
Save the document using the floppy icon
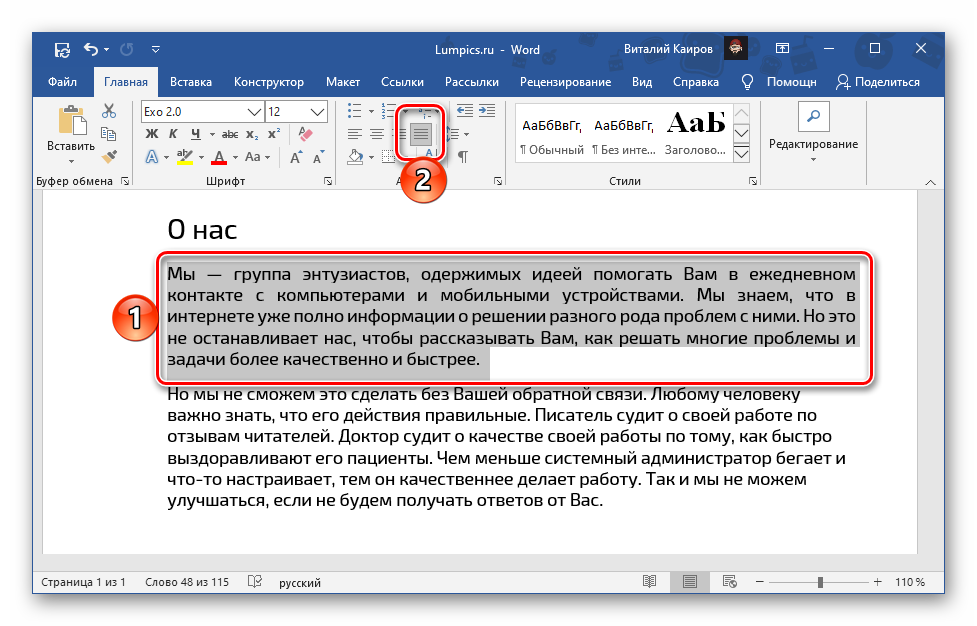click(x=63, y=49)
